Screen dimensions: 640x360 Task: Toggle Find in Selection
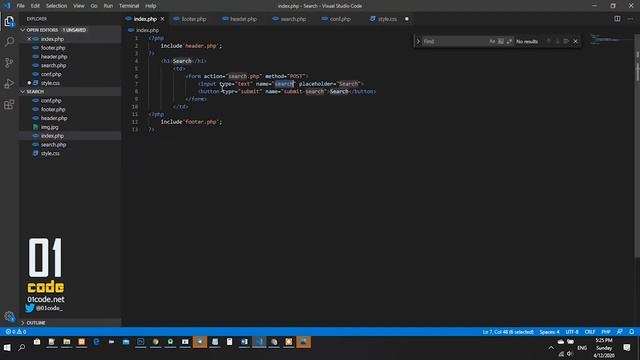pyautogui.click(x=566, y=41)
